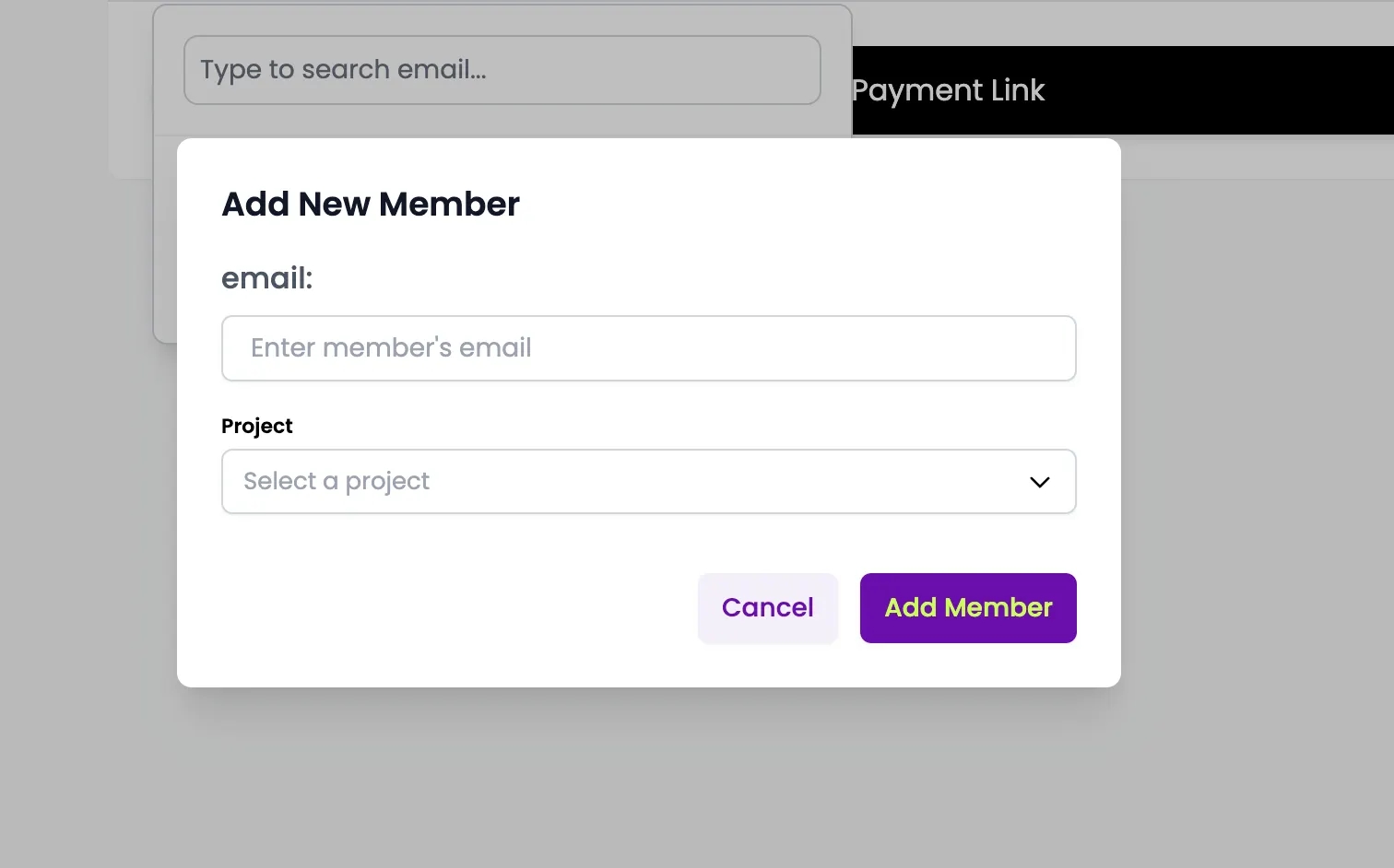Viewport: 1394px width, 868px height.
Task: Click the Select a project placeholder text
Action: click(337, 482)
